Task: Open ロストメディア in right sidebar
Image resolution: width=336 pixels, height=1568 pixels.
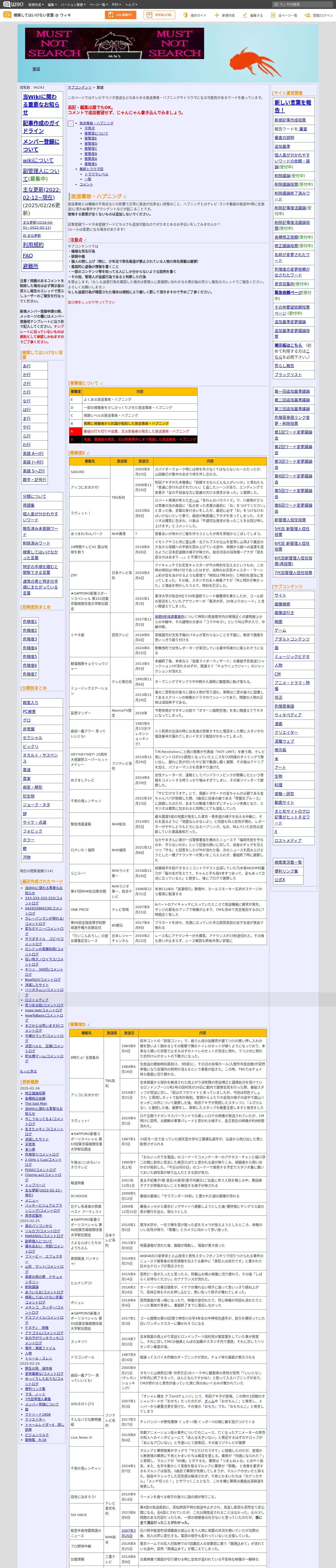Action: tap(288, 841)
